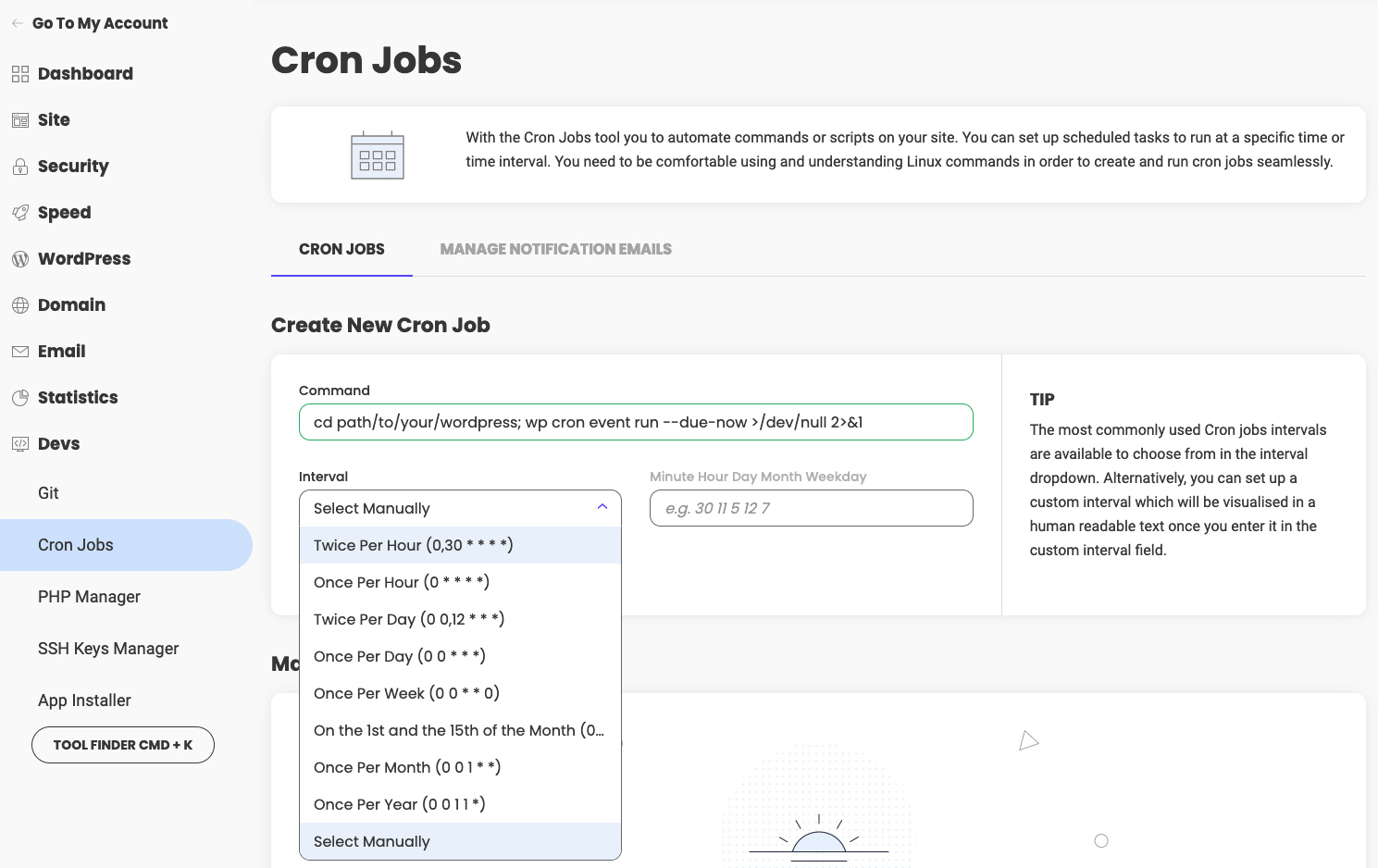Screen dimensions: 1378x868
Task: Click the Site layout icon in sidebar
Action: coord(20,120)
